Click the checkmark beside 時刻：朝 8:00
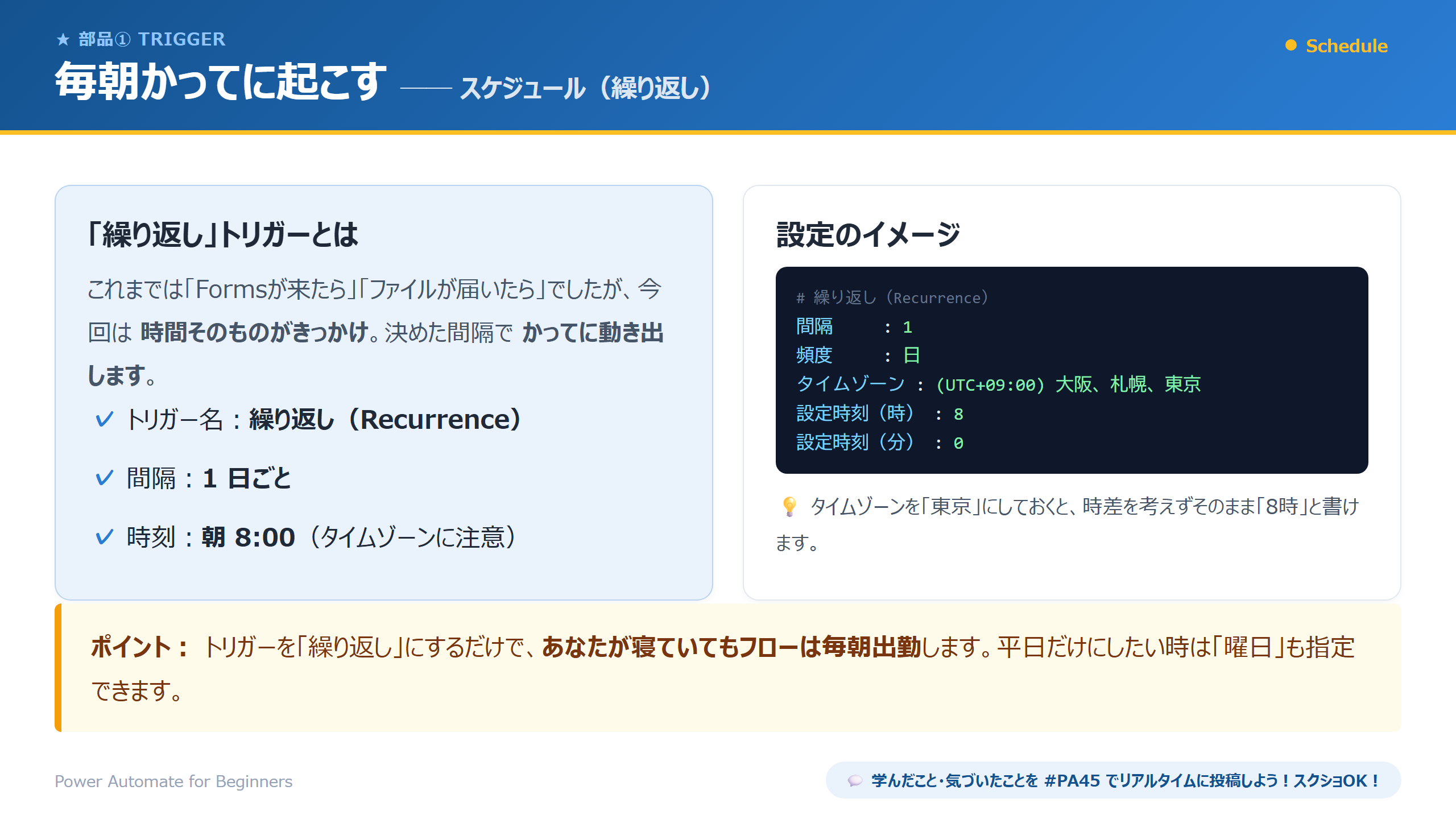This screenshot has height=819, width=1456. (105, 537)
